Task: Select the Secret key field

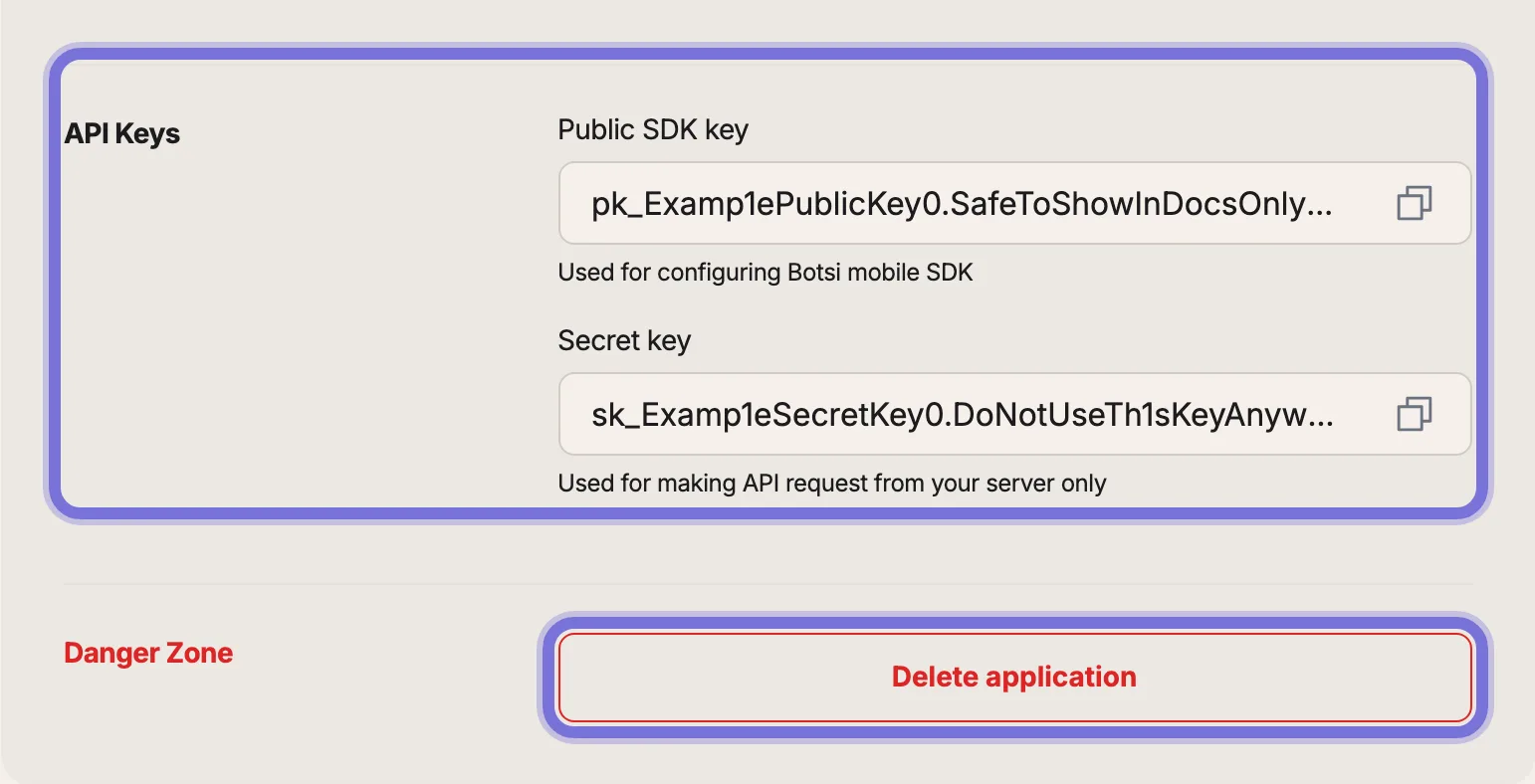Action: [1014, 414]
